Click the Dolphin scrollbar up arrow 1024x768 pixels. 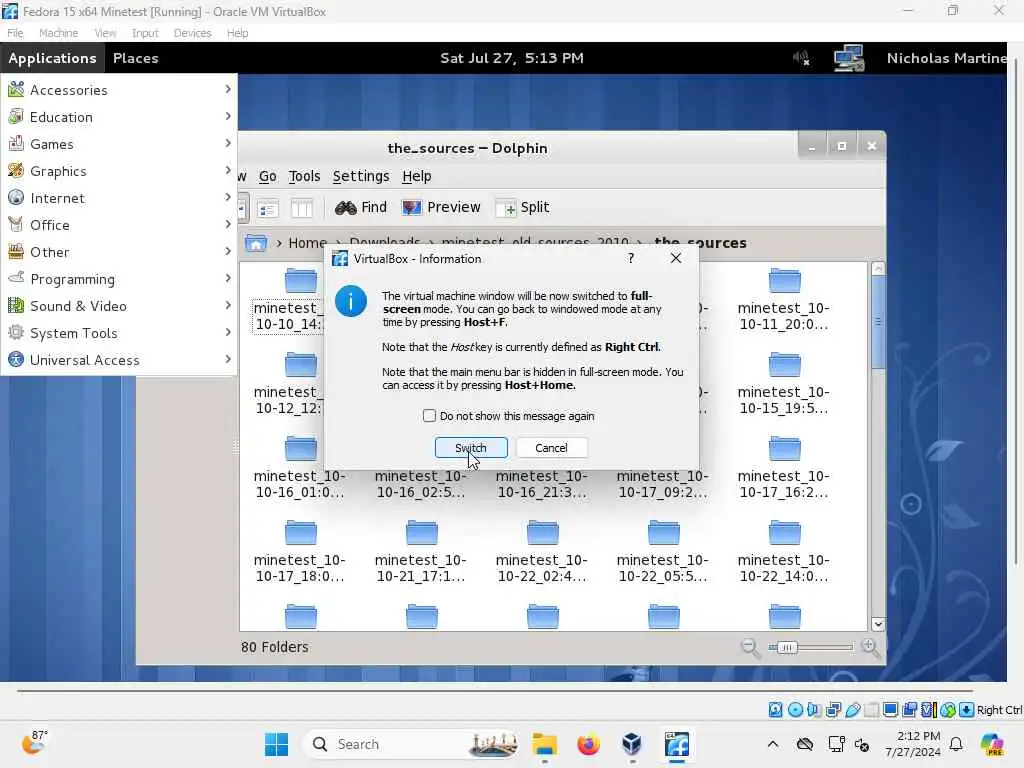point(878,268)
